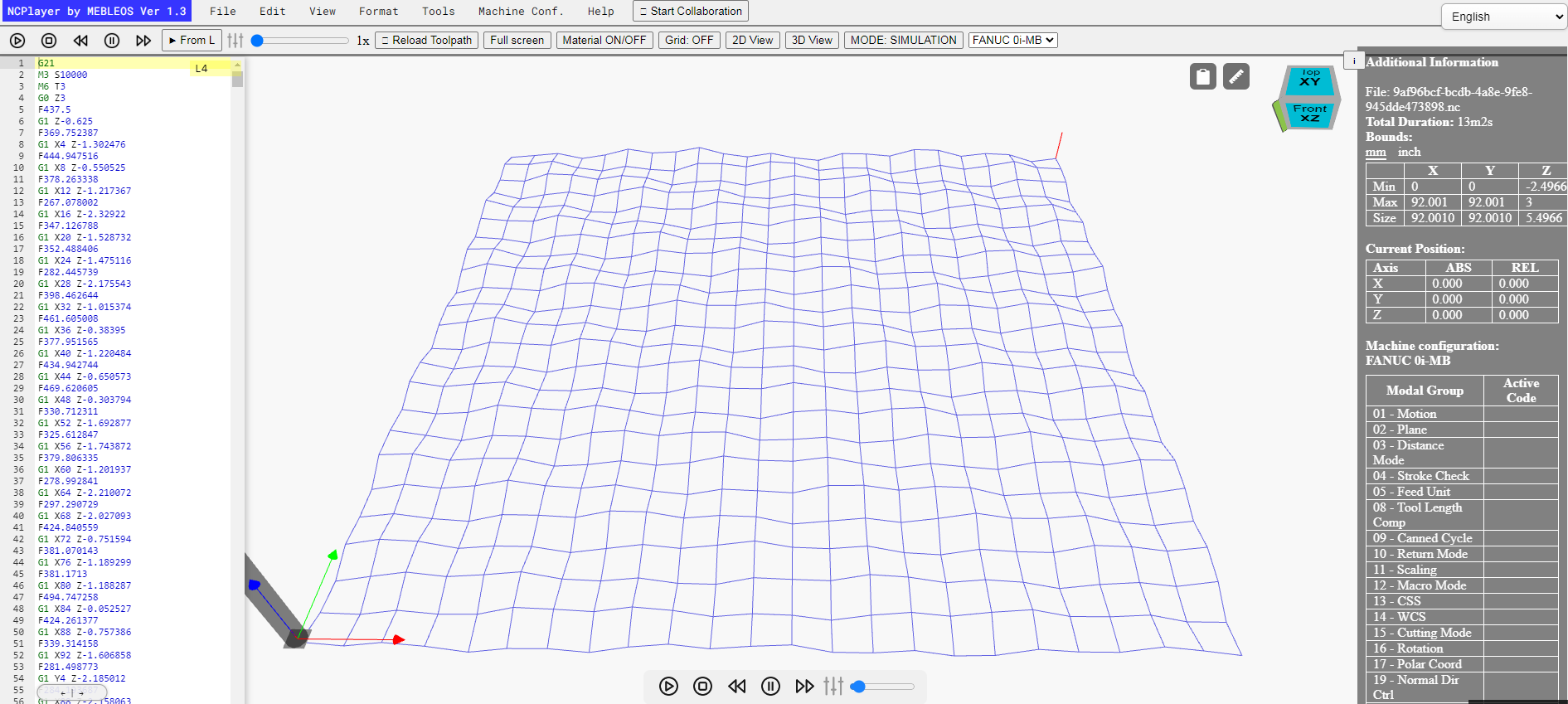Open the Edit menu

click(x=273, y=12)
